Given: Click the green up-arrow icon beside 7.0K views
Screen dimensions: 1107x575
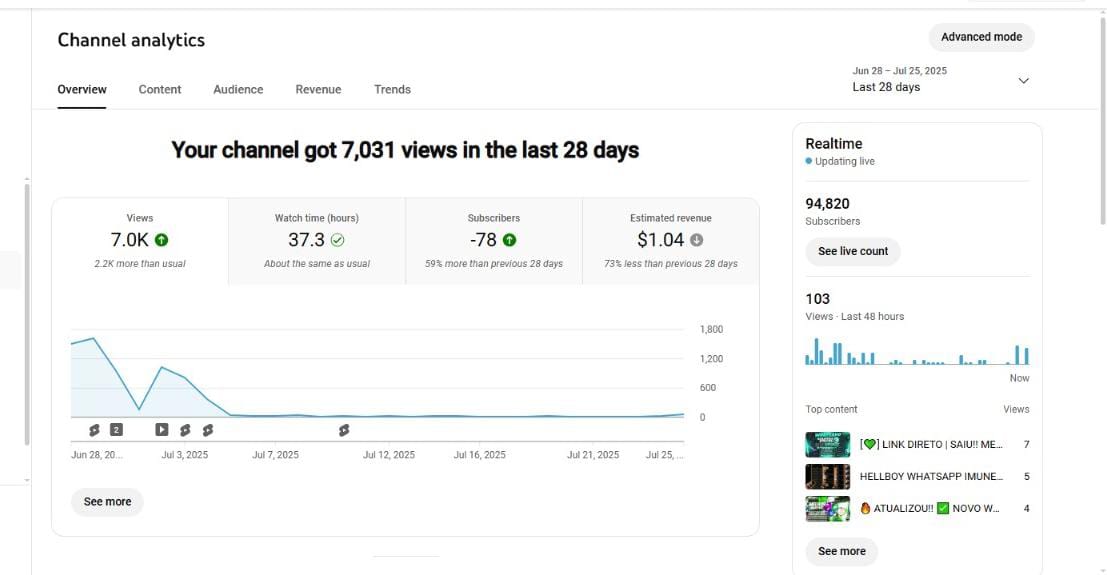Looking at the screenshot, I should 162,240.
